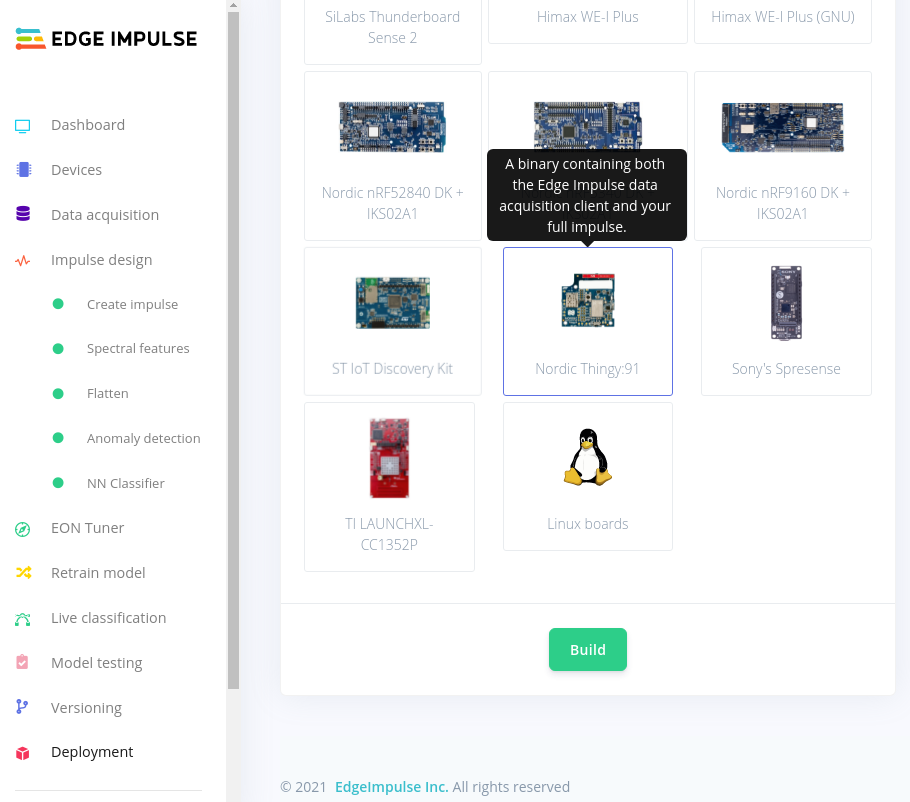The height and width of the screenshot is (802, 910).
Task: Click the Devices chip icon
Action: click(x=24, y=169)
